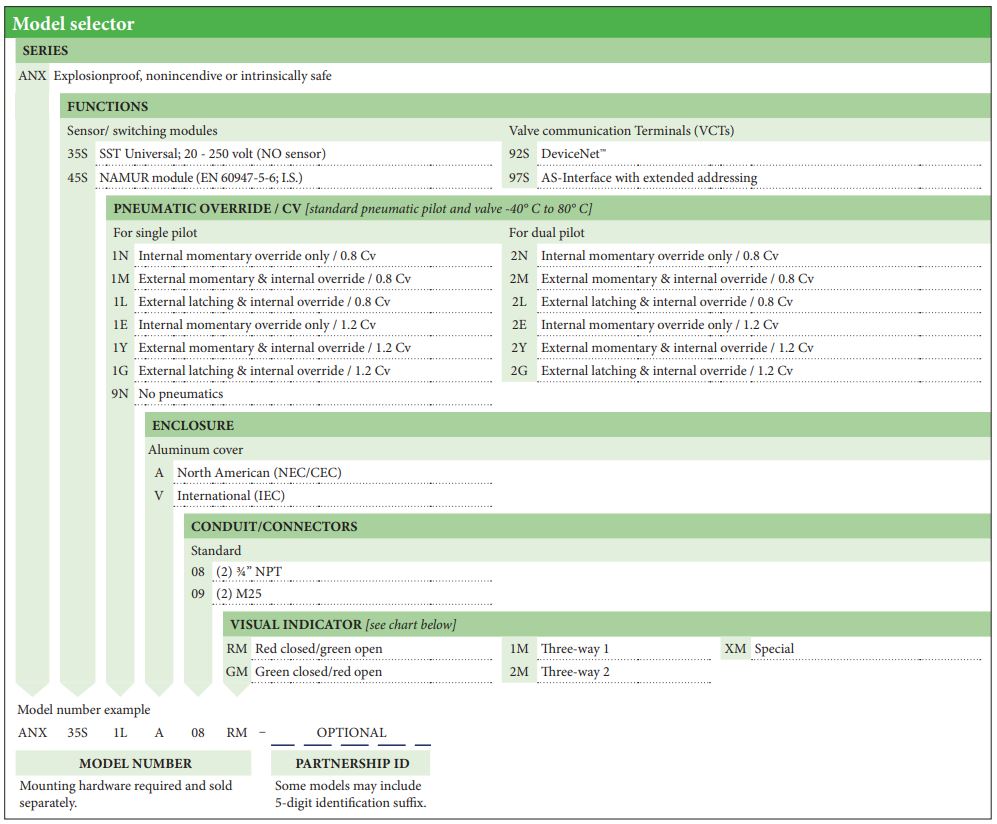Click the Model selector title header
Image resolution: width=997 pixels, height=824 pixels.
tap(73, 23)
